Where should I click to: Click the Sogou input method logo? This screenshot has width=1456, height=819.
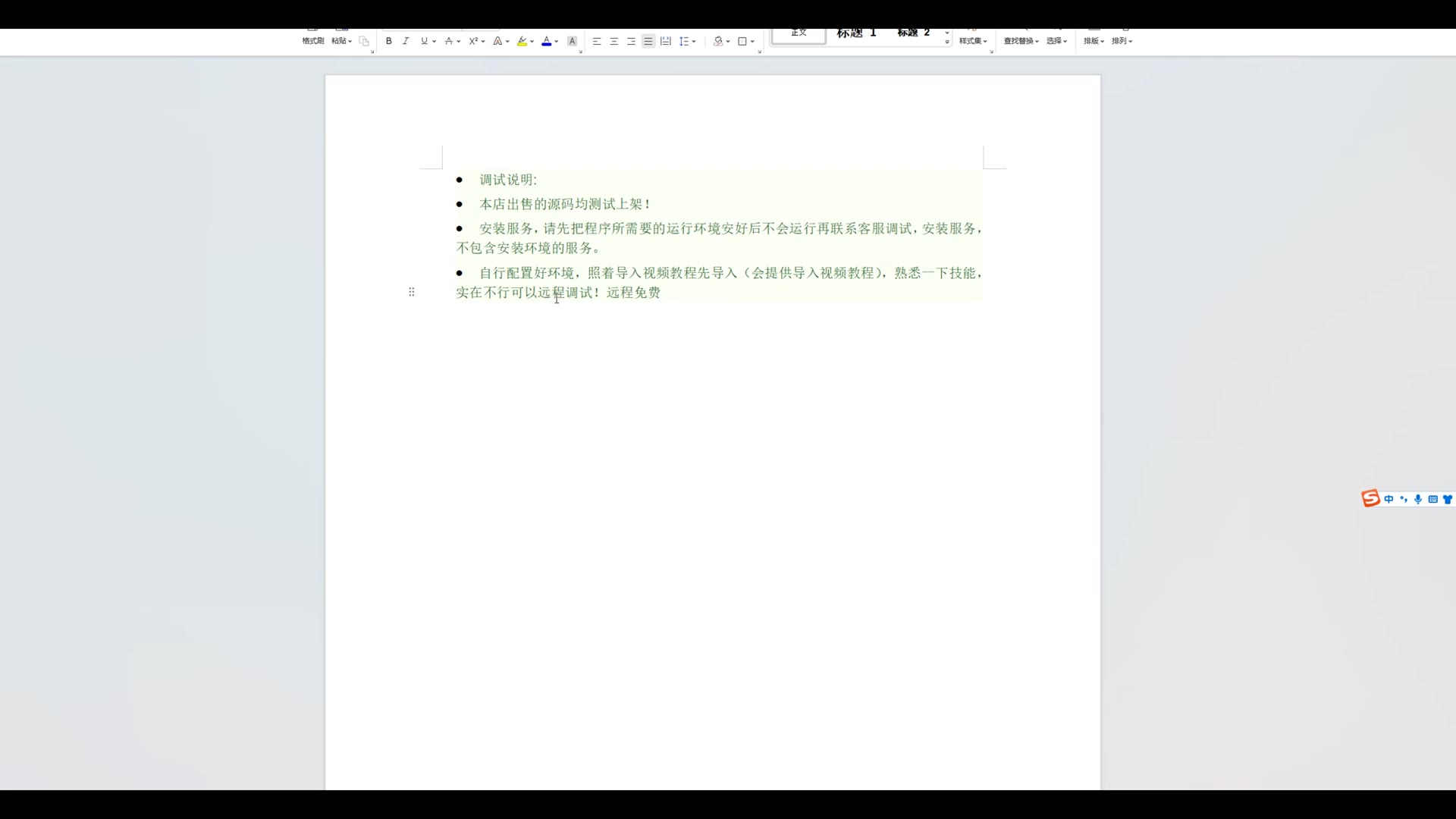(1370, 498)
